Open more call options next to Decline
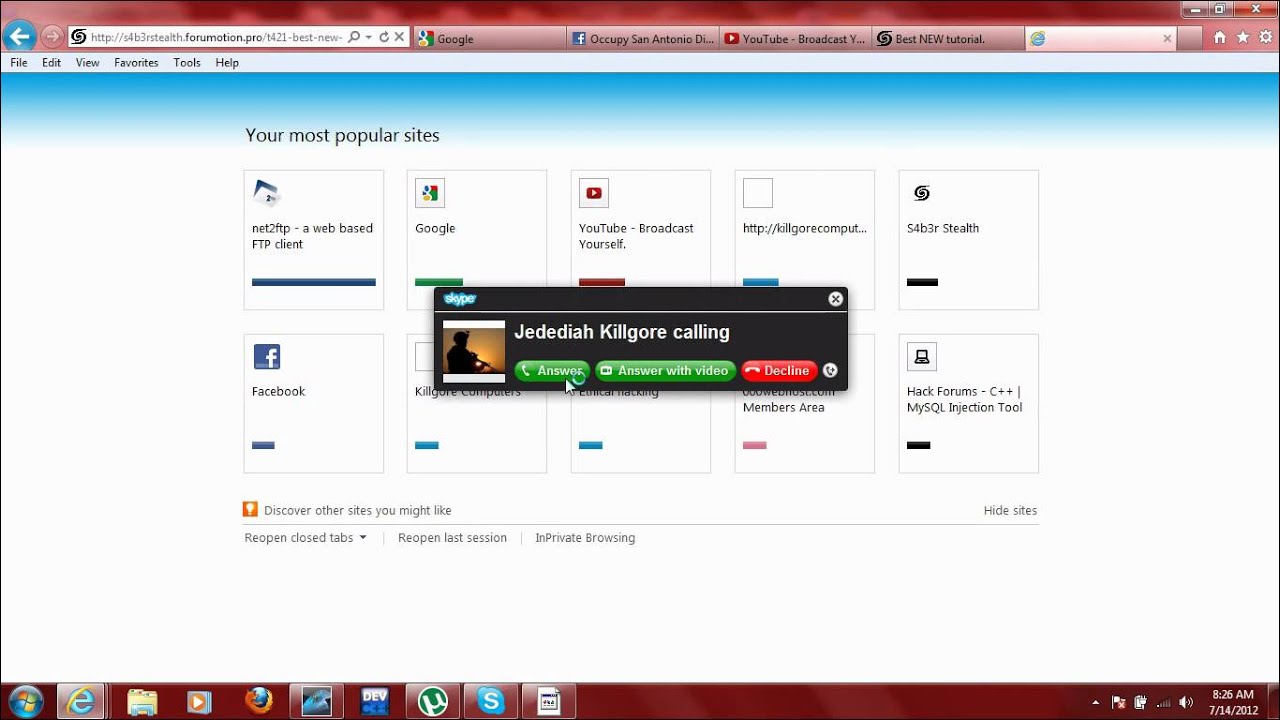This screenshot has height=720, width=1280. [x=830, y=371]
